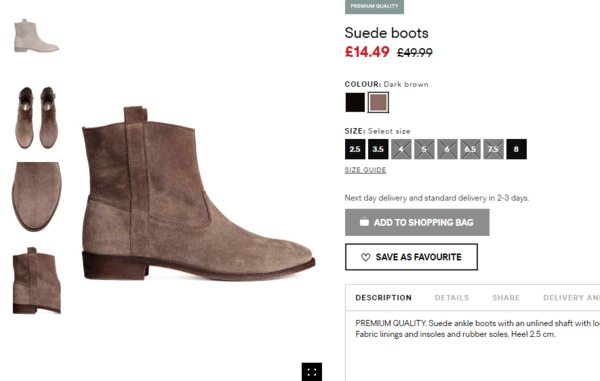Choose size 8
Image resolution: width=600 pixels, height=381 pixels.
pos(516,149)
